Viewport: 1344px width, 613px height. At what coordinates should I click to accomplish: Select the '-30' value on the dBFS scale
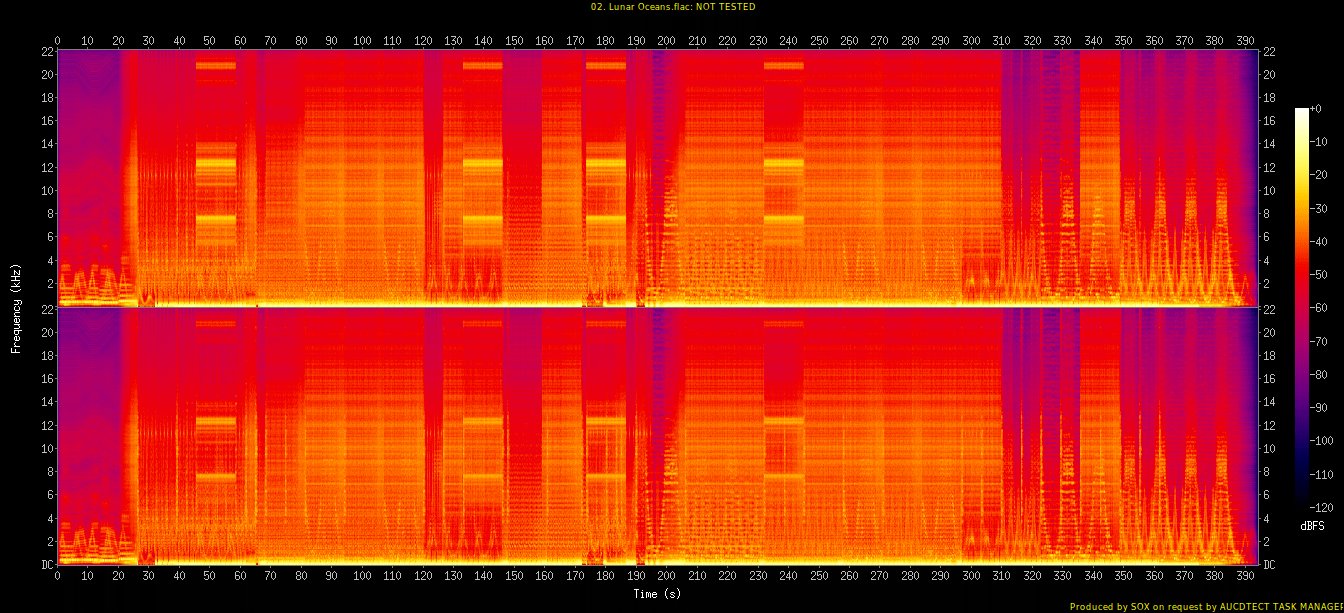click(x=1318, y=208)
